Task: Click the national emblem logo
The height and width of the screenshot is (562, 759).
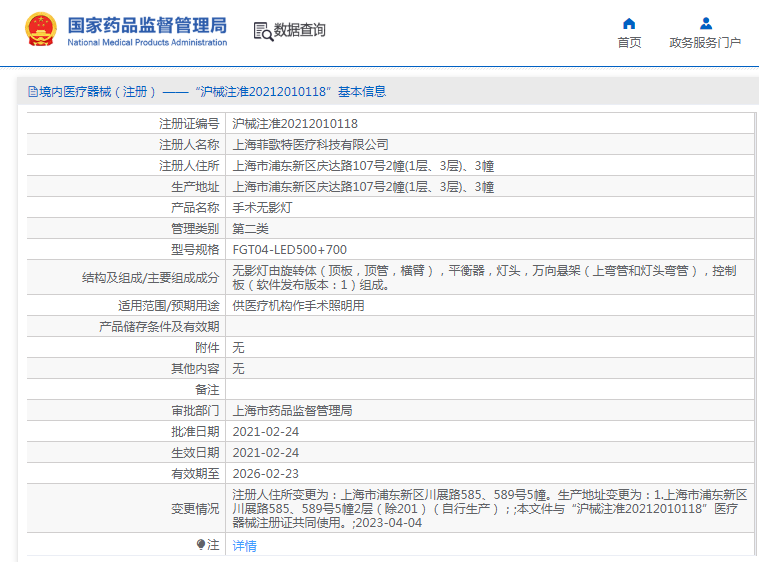Action: click(41, 30)
